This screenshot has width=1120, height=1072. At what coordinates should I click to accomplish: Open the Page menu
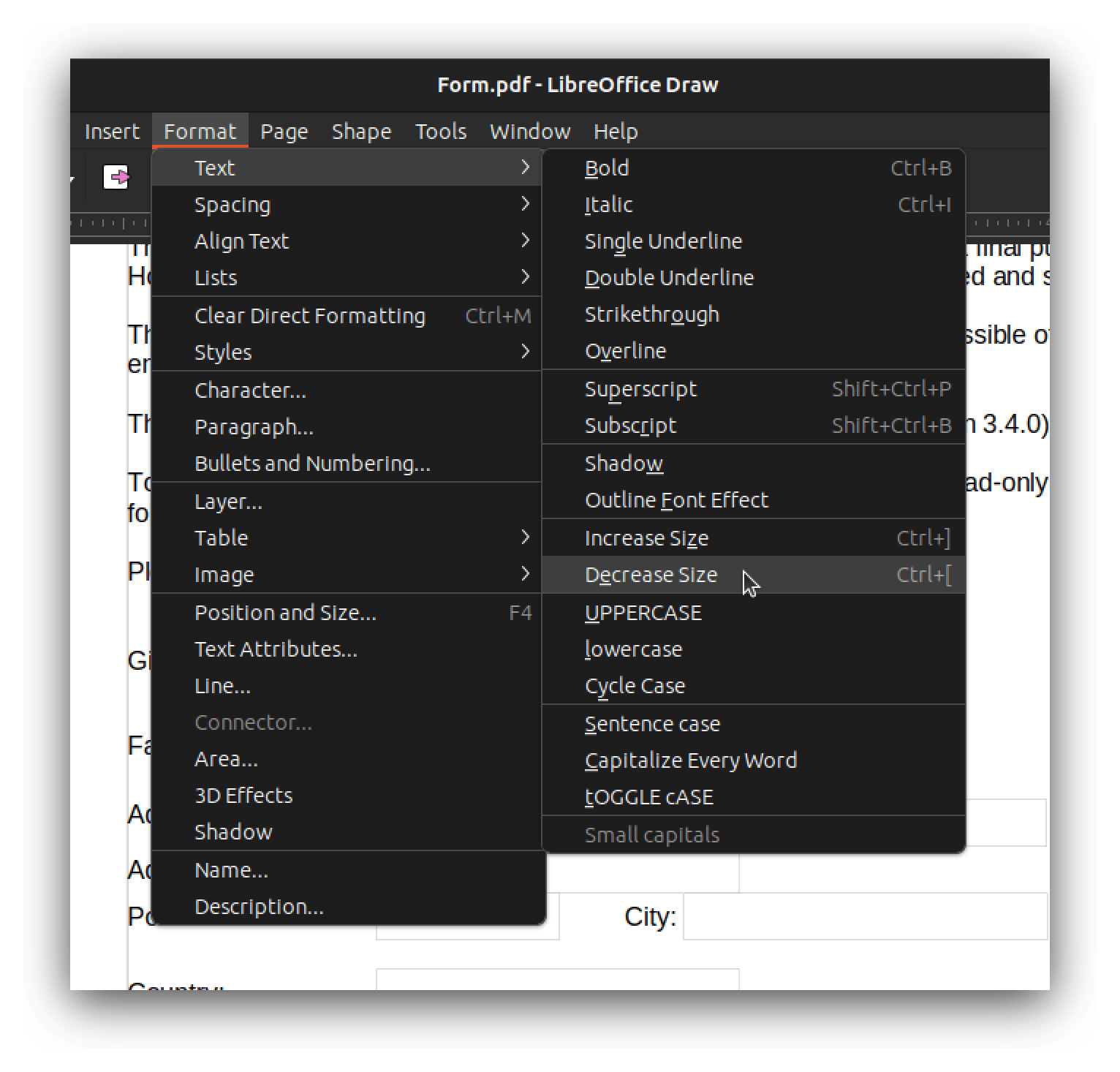284,132
